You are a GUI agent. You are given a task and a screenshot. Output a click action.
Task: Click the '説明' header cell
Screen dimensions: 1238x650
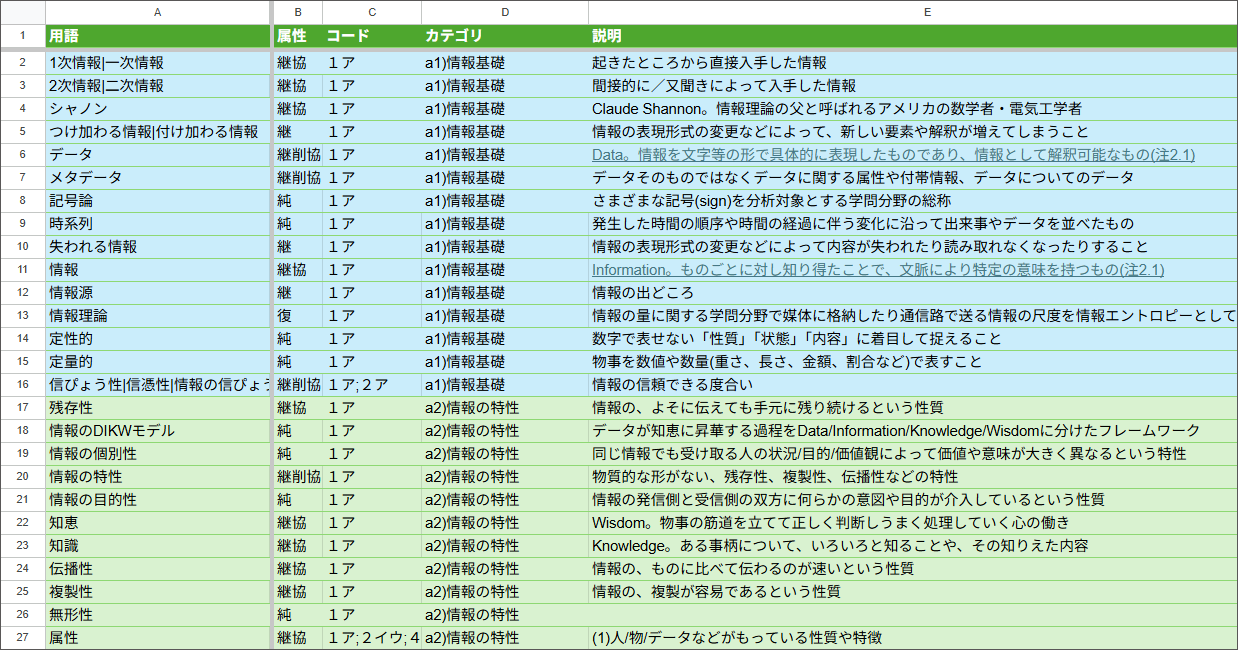point(913,37)
